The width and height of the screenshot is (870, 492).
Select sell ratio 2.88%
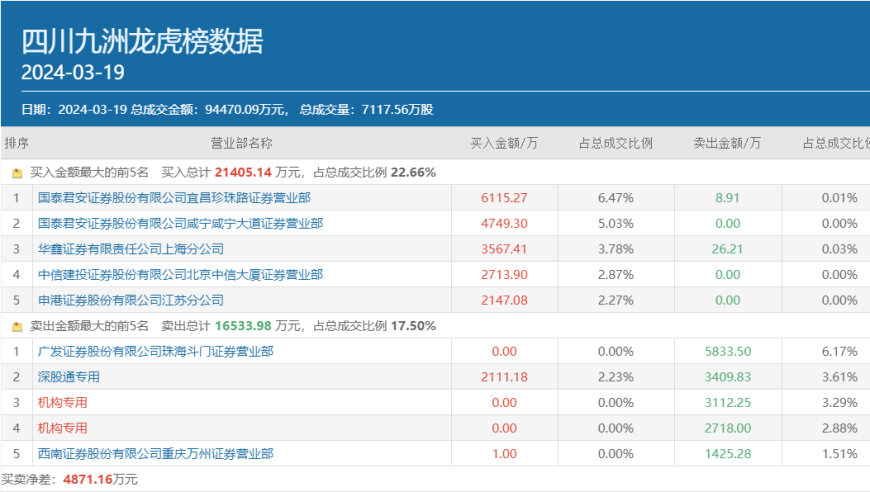point(840,428)
